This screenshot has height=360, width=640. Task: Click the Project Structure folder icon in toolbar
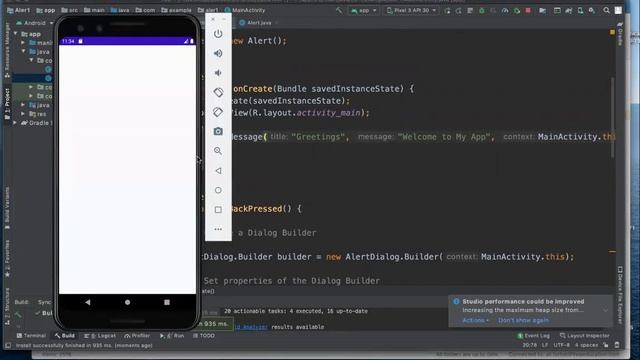542,11
